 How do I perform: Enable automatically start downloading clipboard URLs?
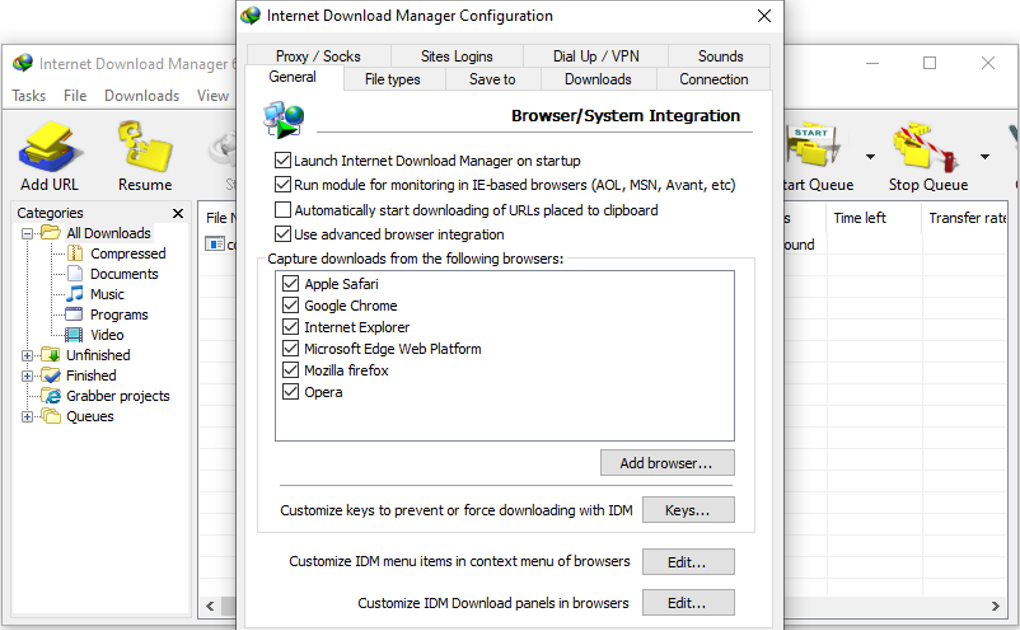282,210
